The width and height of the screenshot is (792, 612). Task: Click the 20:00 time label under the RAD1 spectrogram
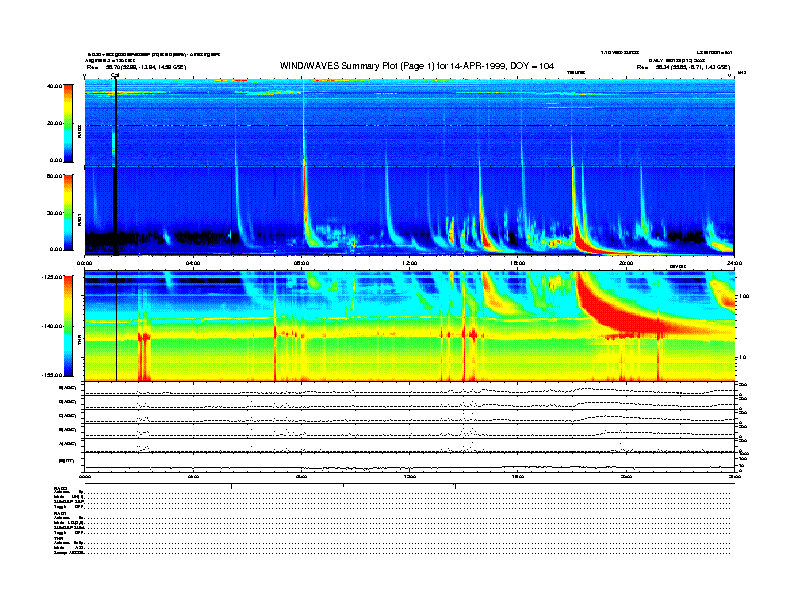pyautogui.click(x=626, y=263)
